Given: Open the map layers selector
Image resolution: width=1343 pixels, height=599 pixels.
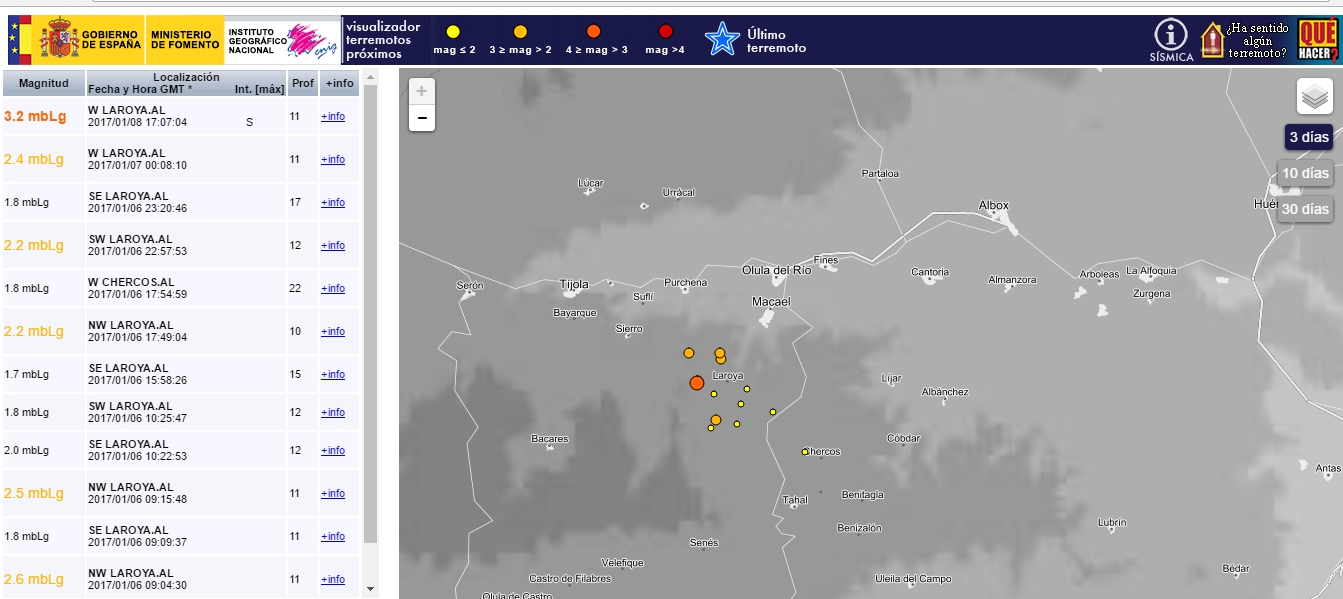Looking at the screenshot, I should (1314, 96).
